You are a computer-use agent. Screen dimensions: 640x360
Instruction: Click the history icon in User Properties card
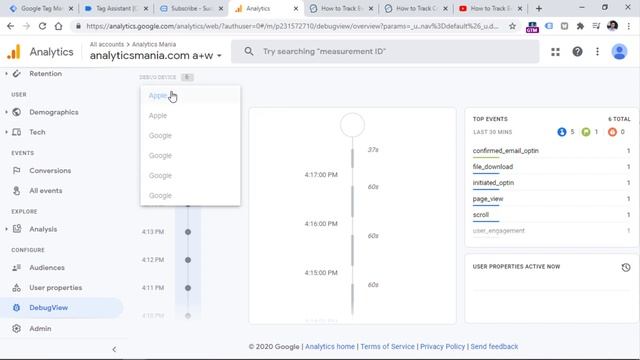(626, 267)
